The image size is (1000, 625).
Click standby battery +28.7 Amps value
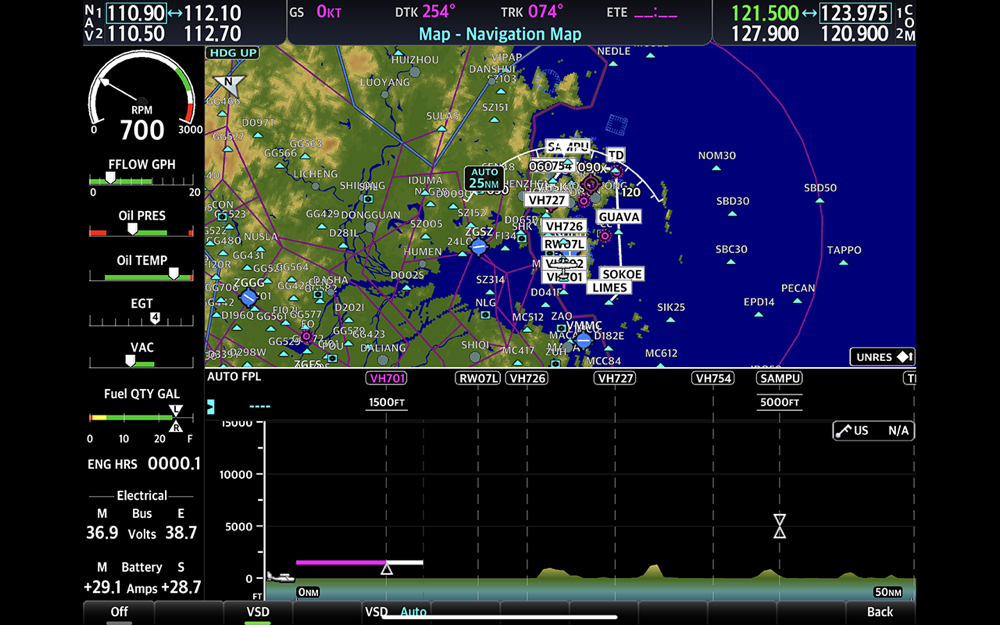pos(182,587)
